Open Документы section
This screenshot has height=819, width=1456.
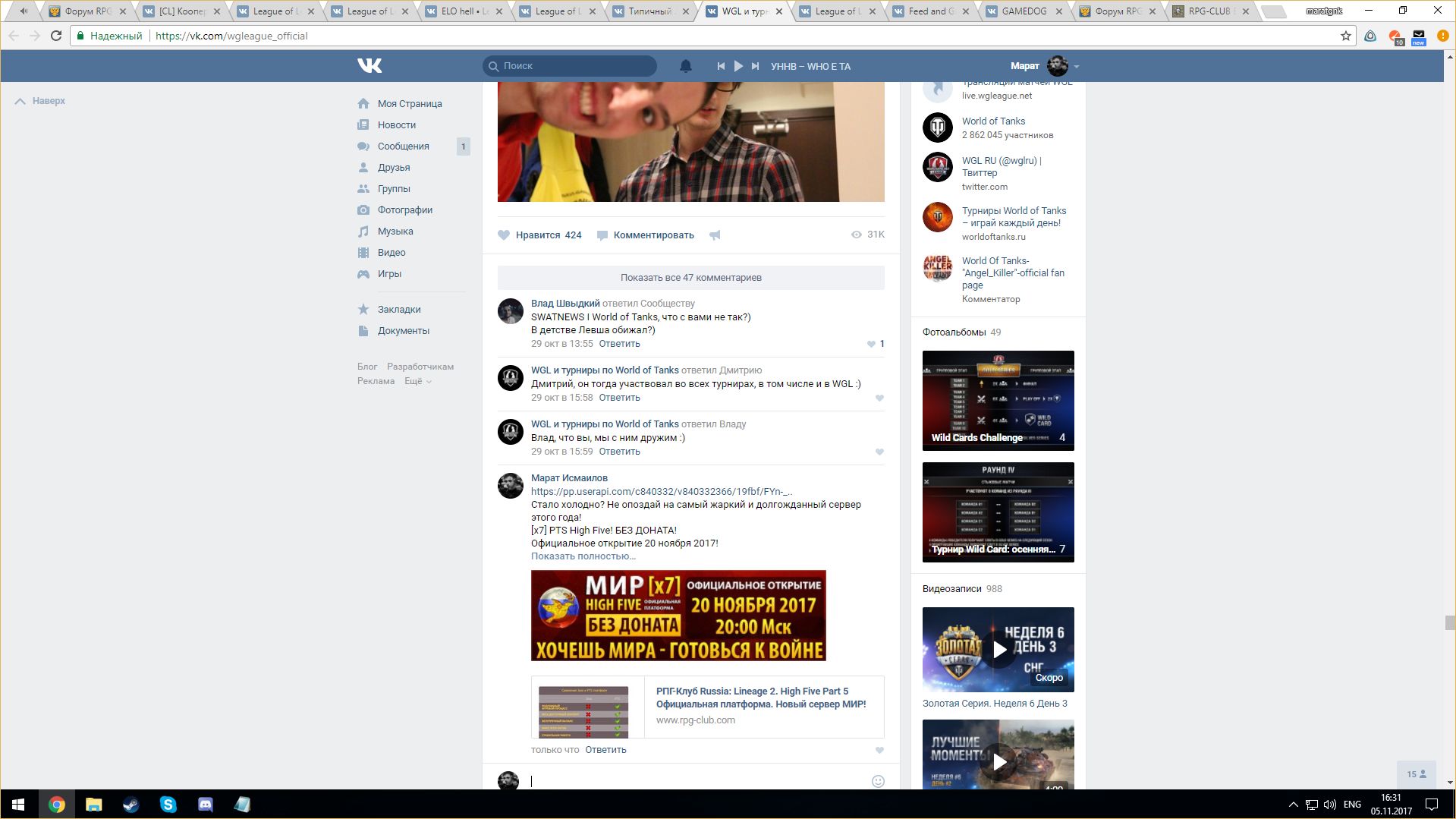(404, 331)
